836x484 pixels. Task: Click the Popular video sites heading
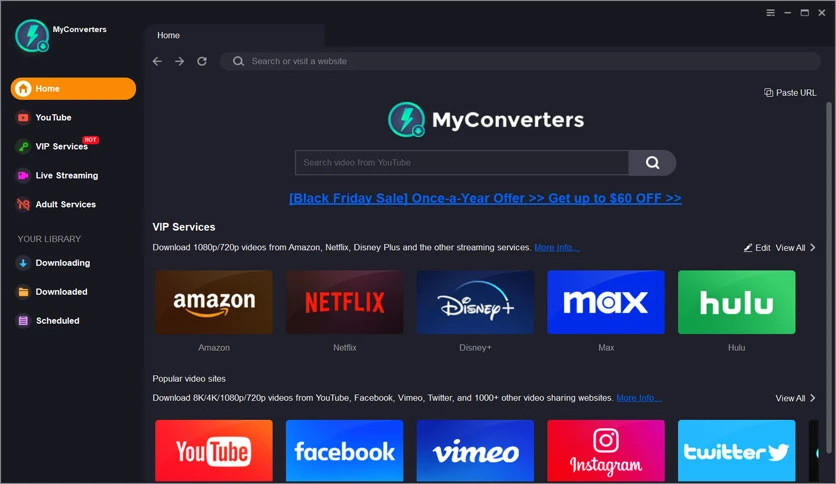tap(189, 378)
